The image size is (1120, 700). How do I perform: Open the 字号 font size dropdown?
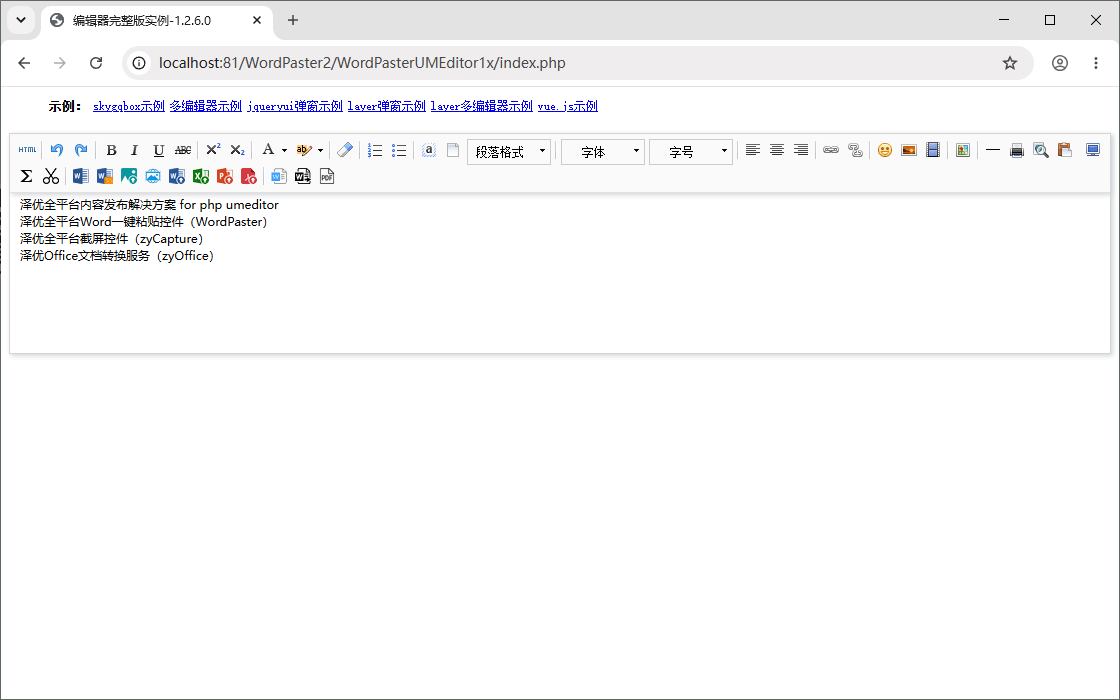tap(691, 151)
